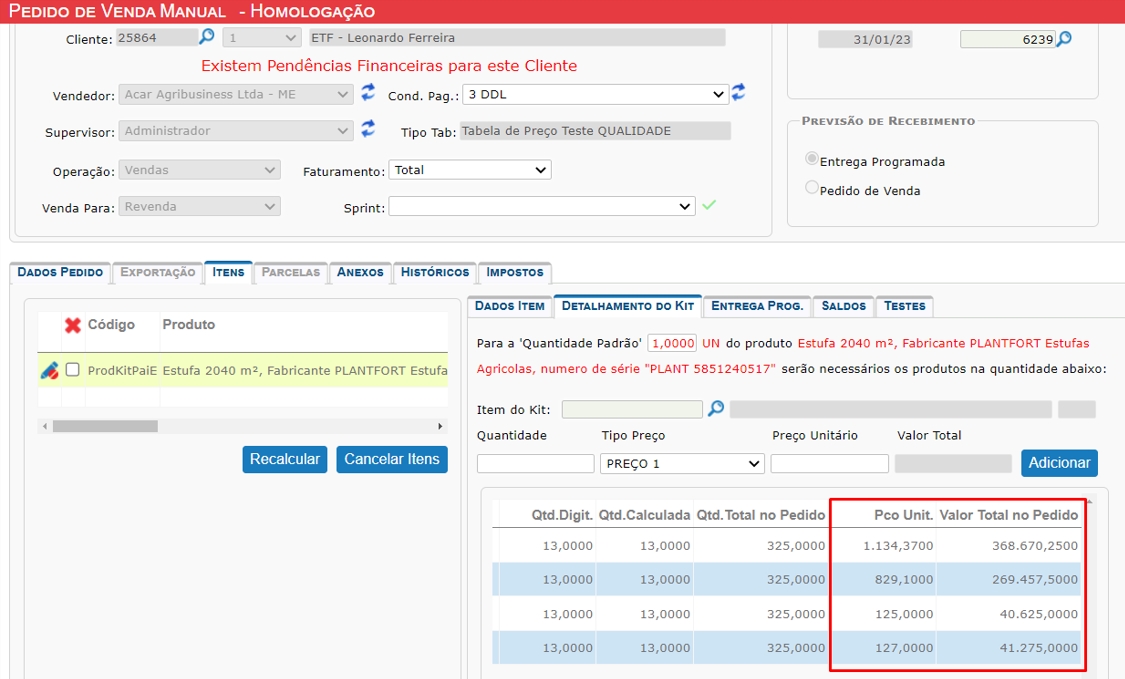Image resolution: width=1125 pixels, height=679 pixels.
Task: Expand the Venda Para dropdown showing Revenda
Action: click(x=199, y=207)
